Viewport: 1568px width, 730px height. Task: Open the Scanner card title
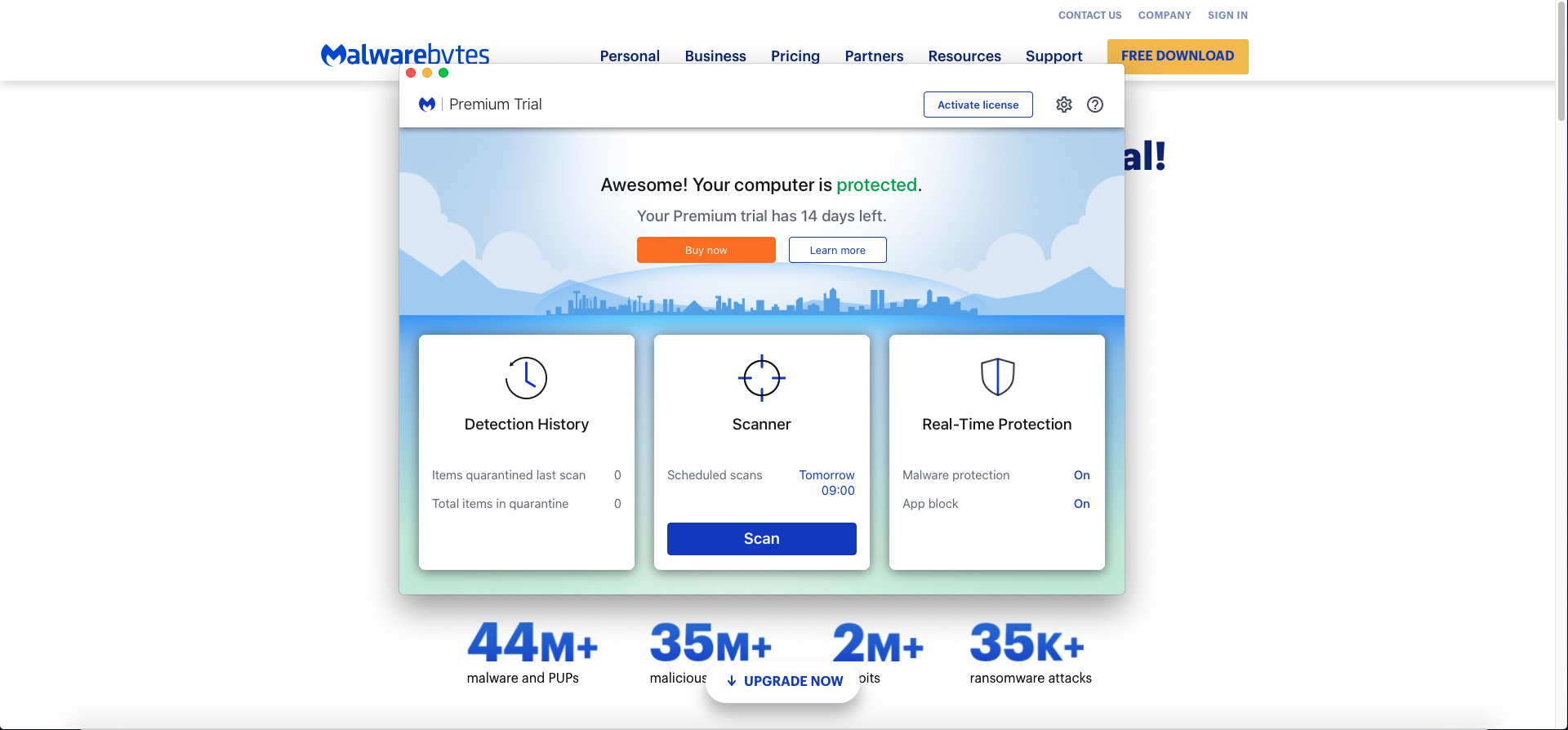point(762,425)
